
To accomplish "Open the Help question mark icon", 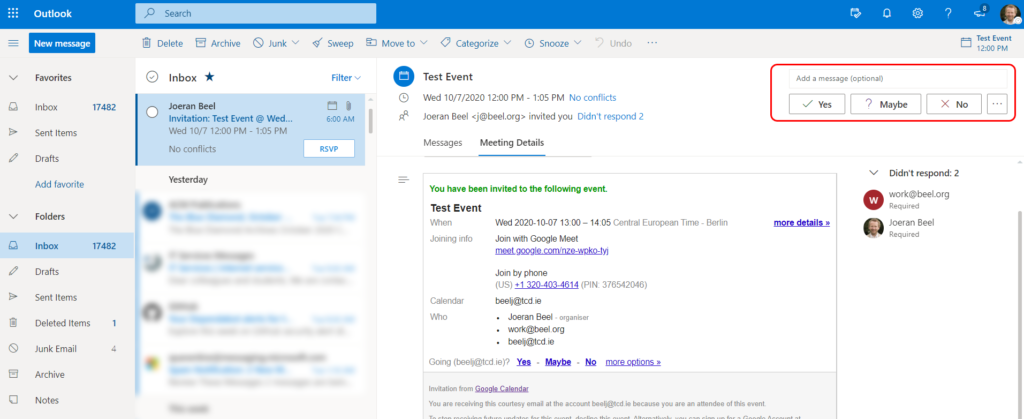I will coord(948,13).
